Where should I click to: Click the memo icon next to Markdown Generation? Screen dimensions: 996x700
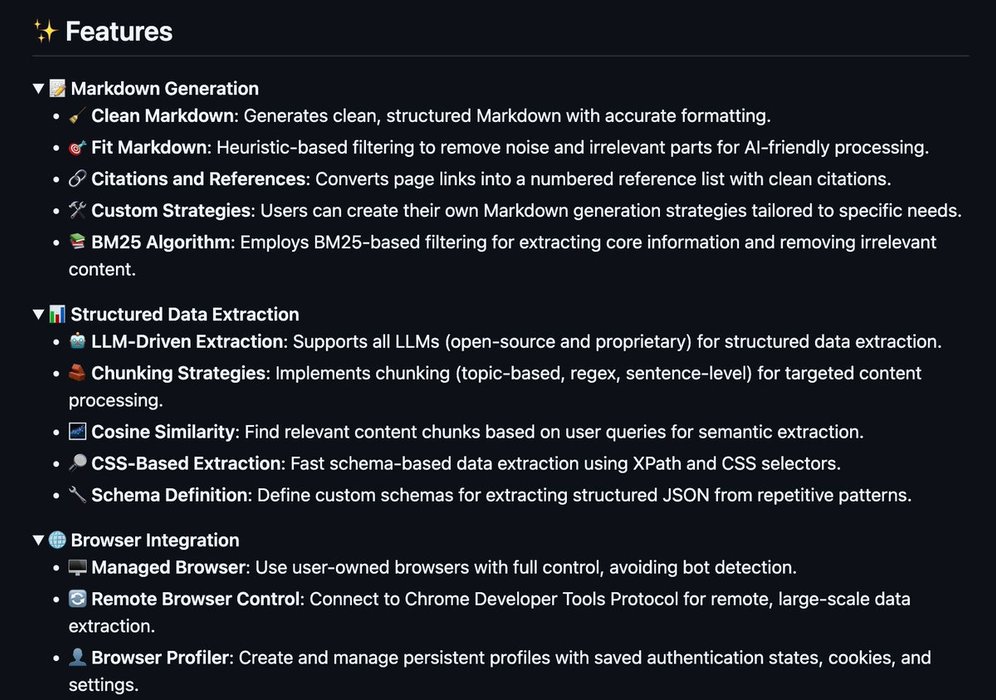click(x=58, y=88)
